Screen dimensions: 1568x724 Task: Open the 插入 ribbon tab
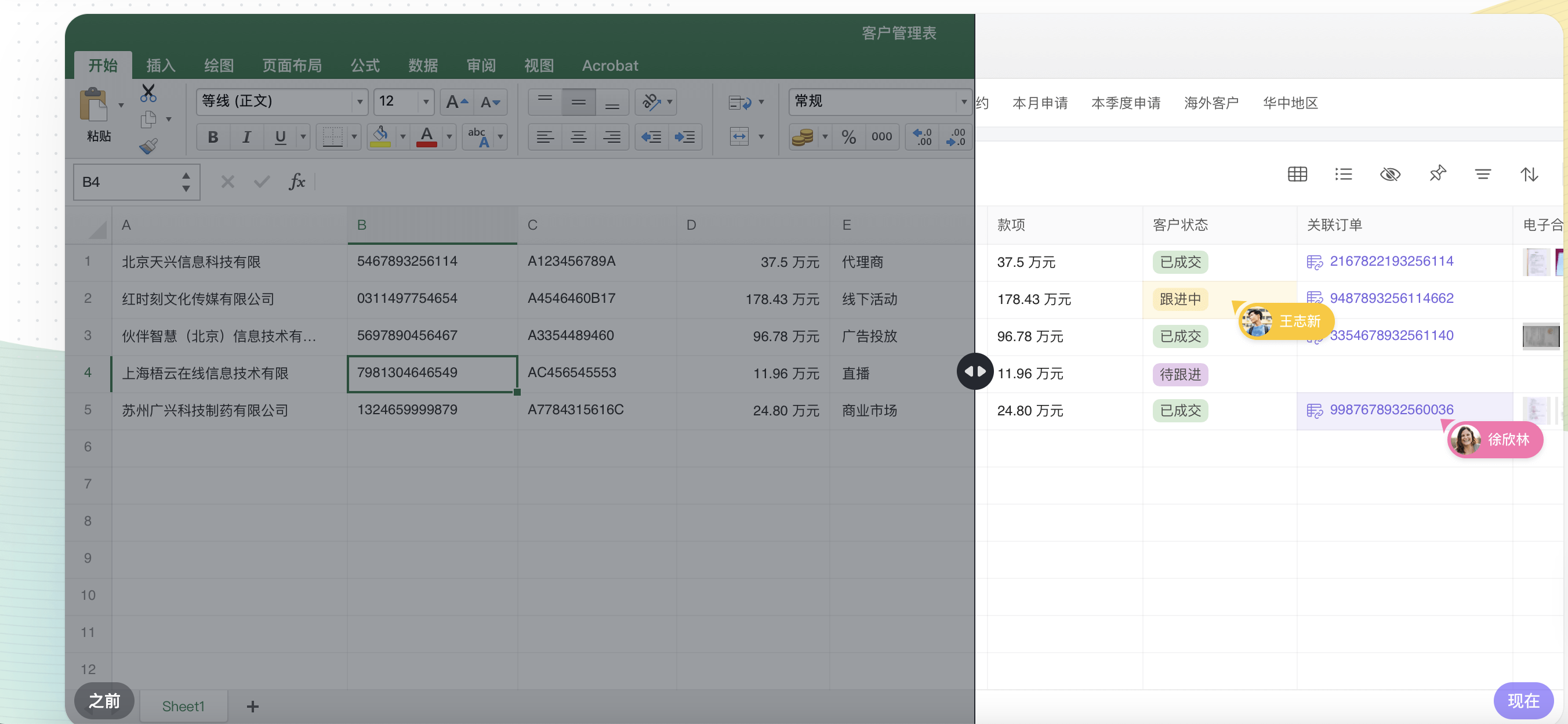click(x=161, y=65)
